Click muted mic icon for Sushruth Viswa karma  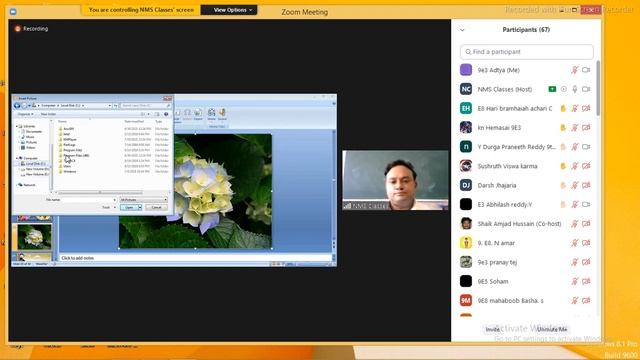575,166
